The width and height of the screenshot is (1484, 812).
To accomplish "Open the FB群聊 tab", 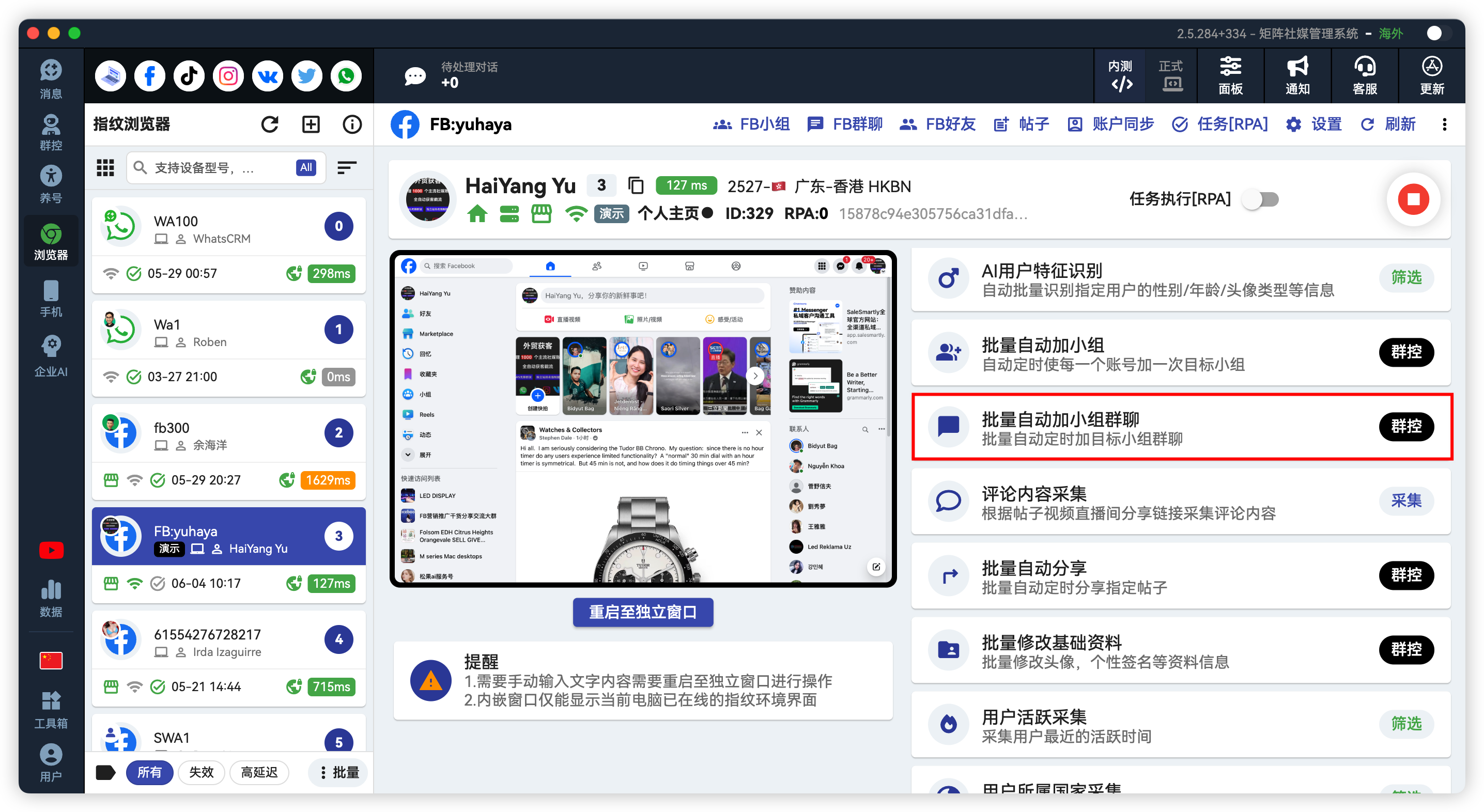I will click(844, 124).
